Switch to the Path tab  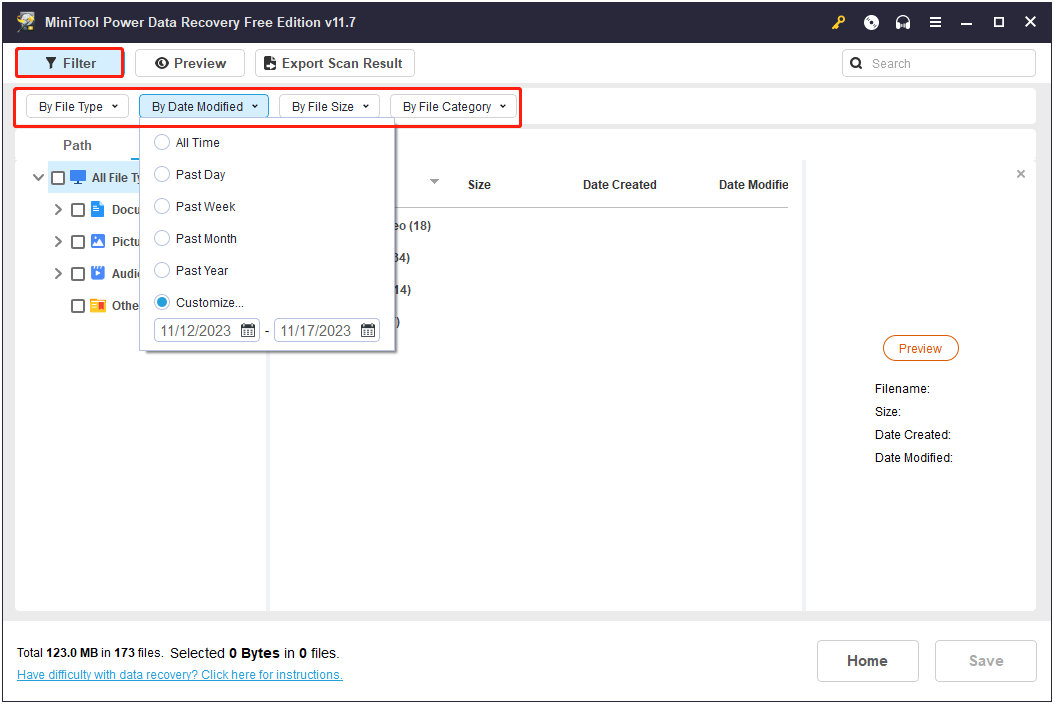tap(77, 145)
